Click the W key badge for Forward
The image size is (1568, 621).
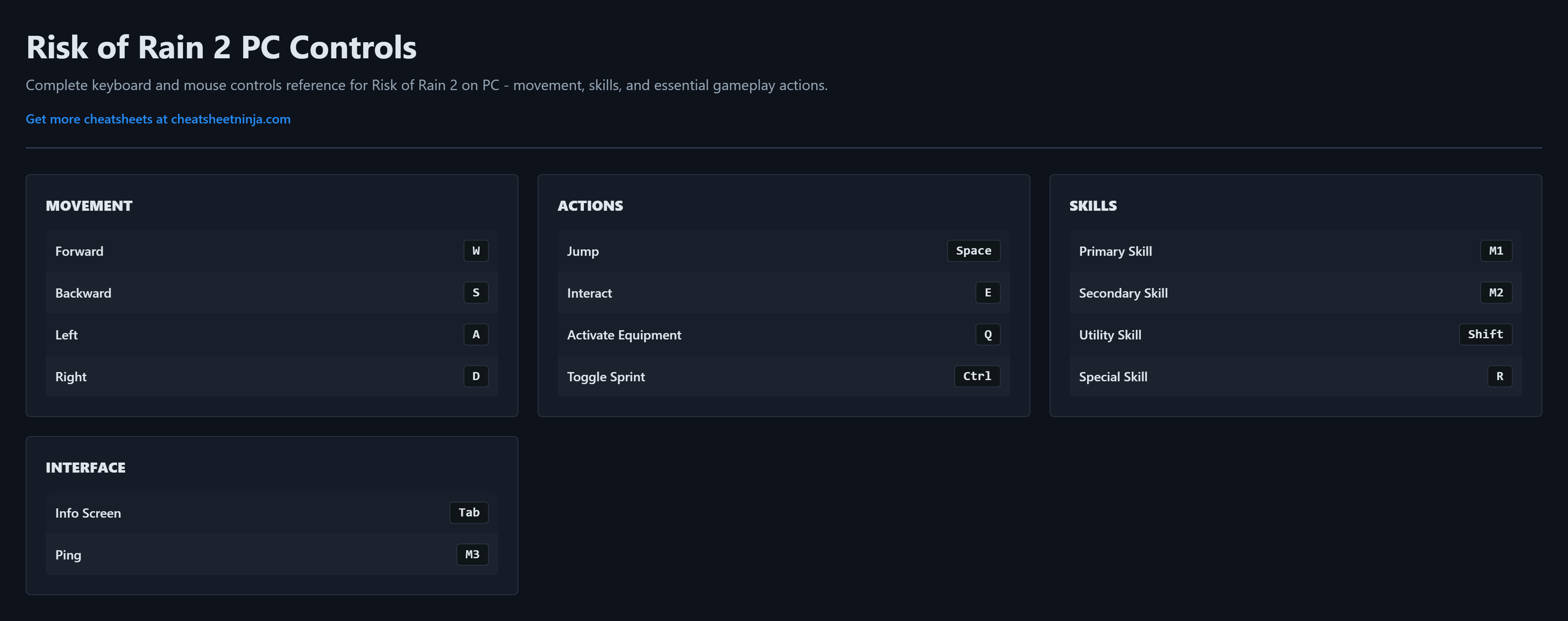click(475, 251)
